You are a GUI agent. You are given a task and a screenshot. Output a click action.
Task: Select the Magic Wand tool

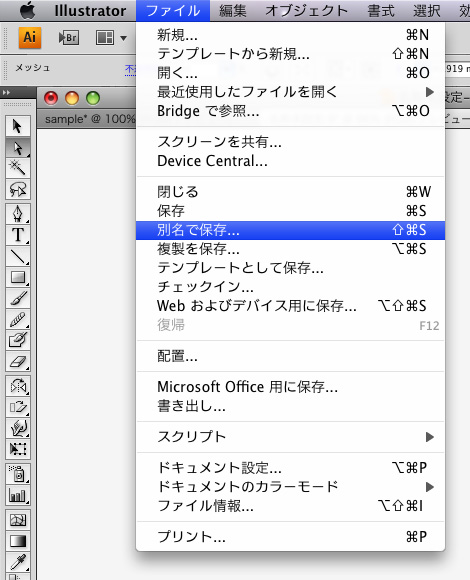pos(18,168)
